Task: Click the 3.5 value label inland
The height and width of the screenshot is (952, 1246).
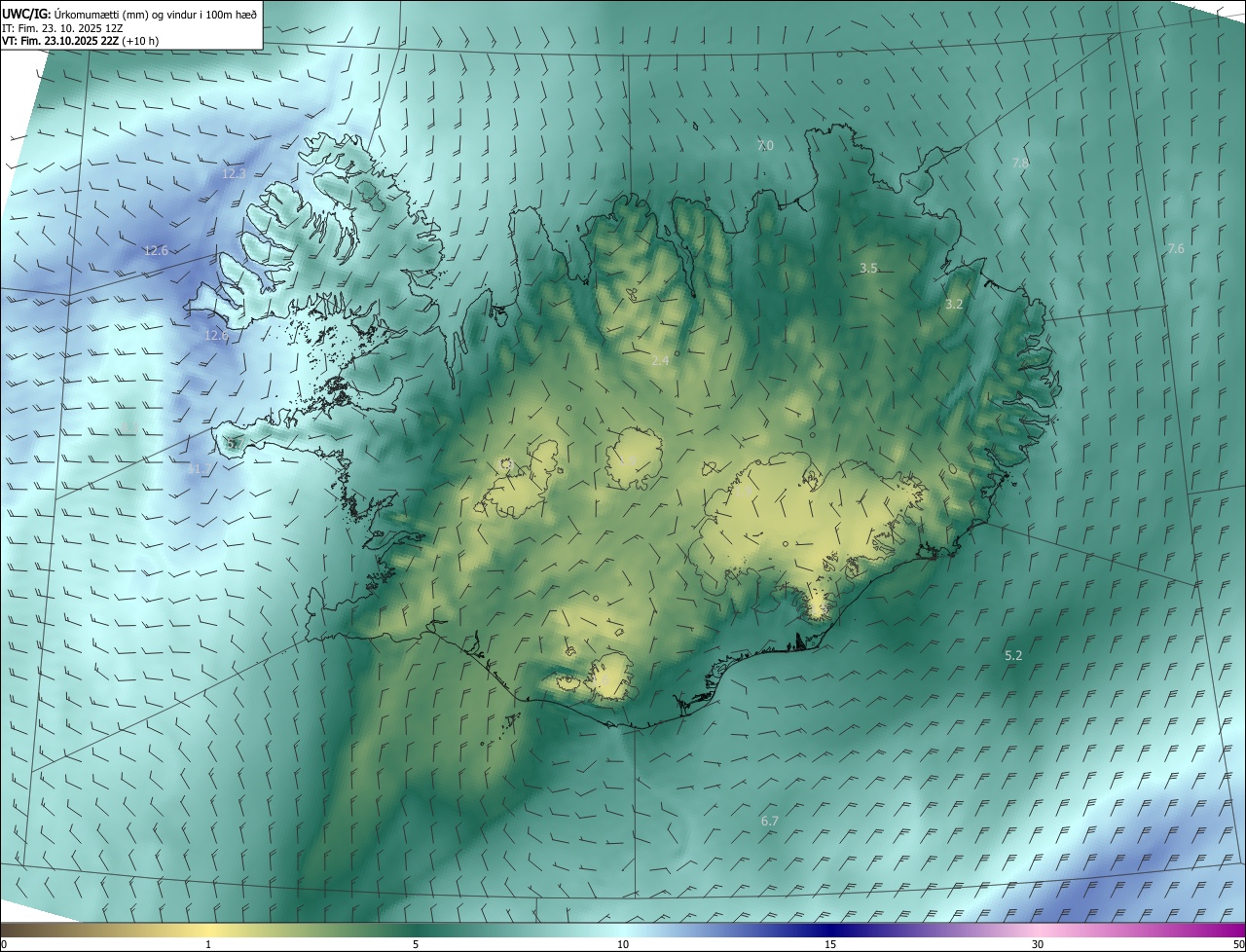Action: [869, 268]
